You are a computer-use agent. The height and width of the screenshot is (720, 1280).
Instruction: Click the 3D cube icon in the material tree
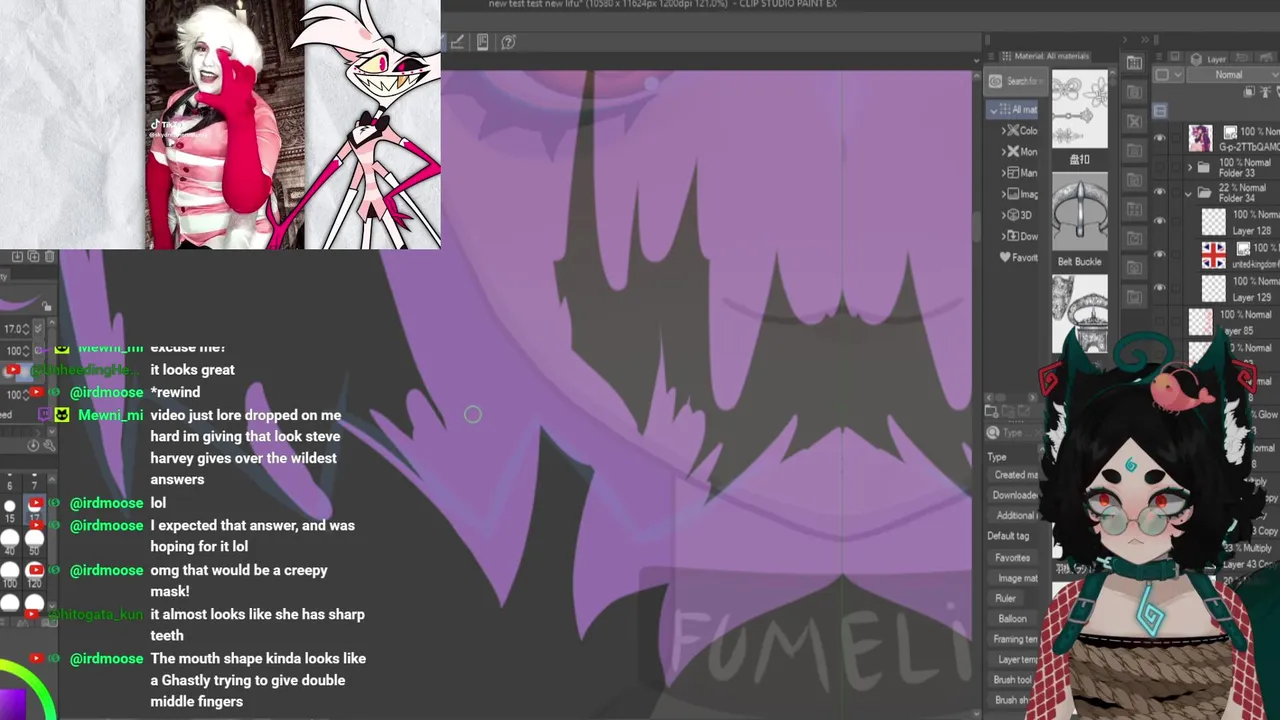point(1013,215)
